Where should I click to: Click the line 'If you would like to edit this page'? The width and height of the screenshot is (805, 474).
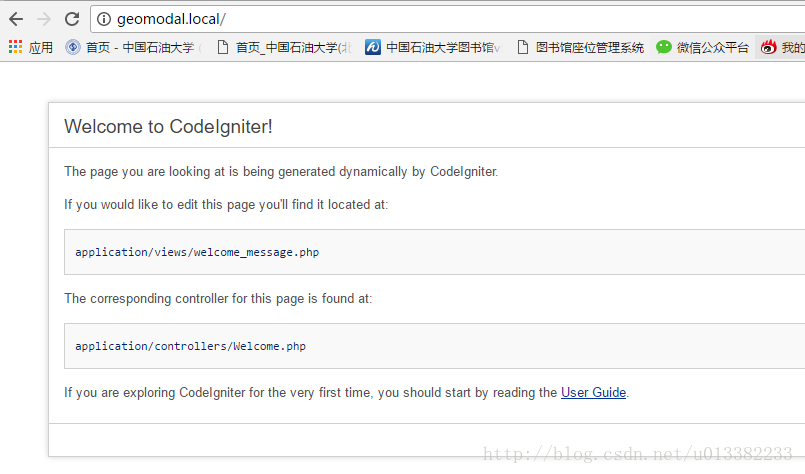click(226, 204)
